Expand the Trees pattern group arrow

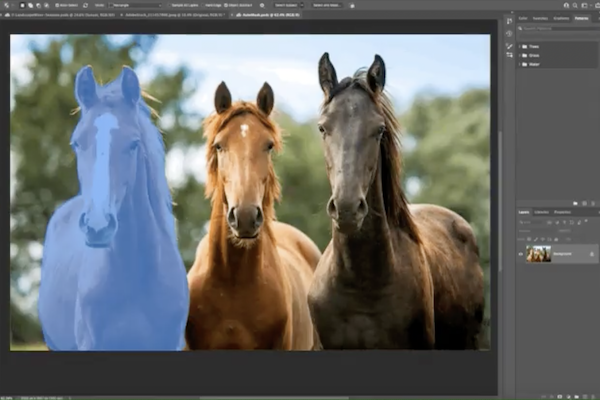[520, 46]
